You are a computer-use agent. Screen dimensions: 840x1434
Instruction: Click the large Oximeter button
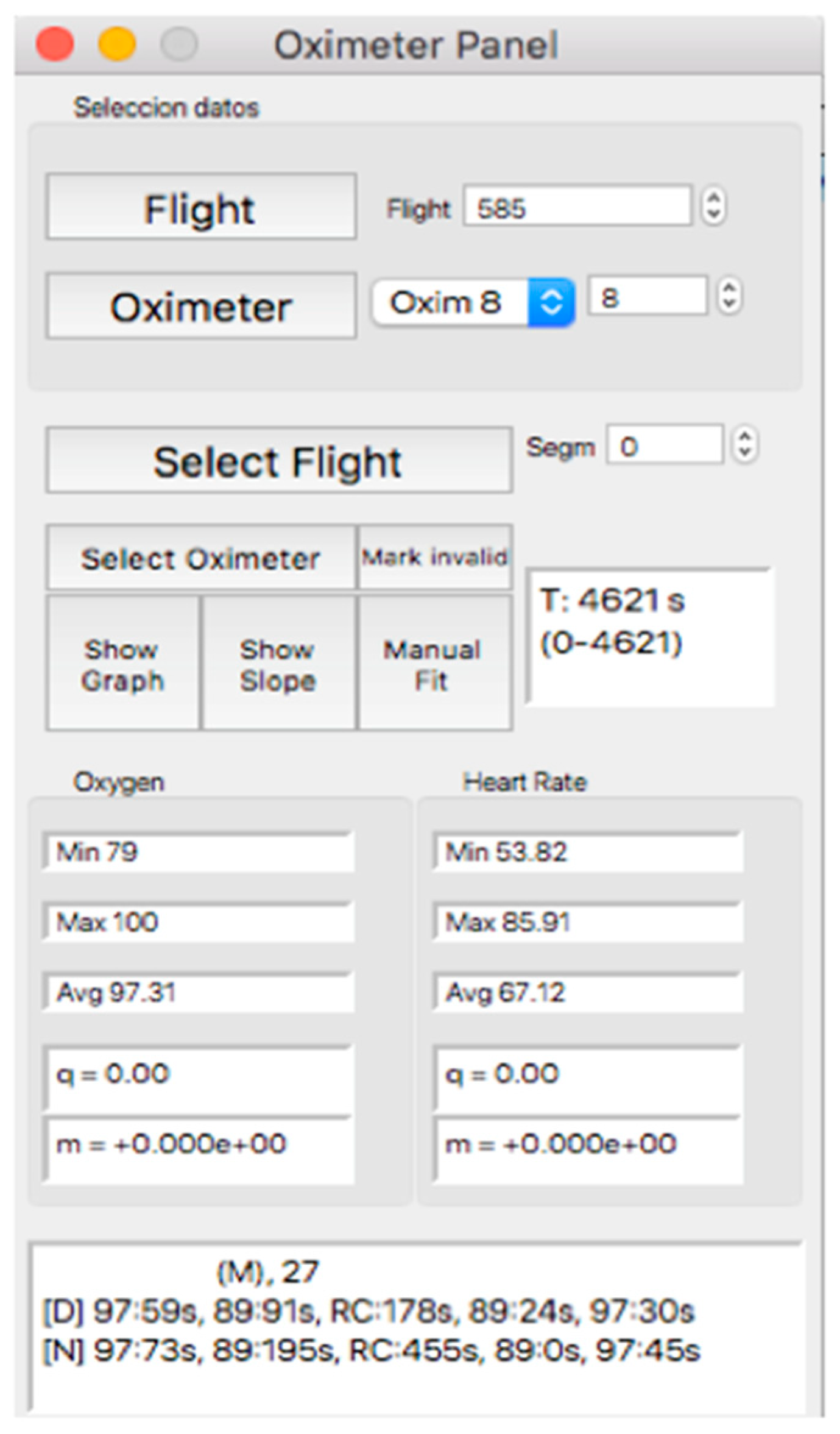point(200,305)
